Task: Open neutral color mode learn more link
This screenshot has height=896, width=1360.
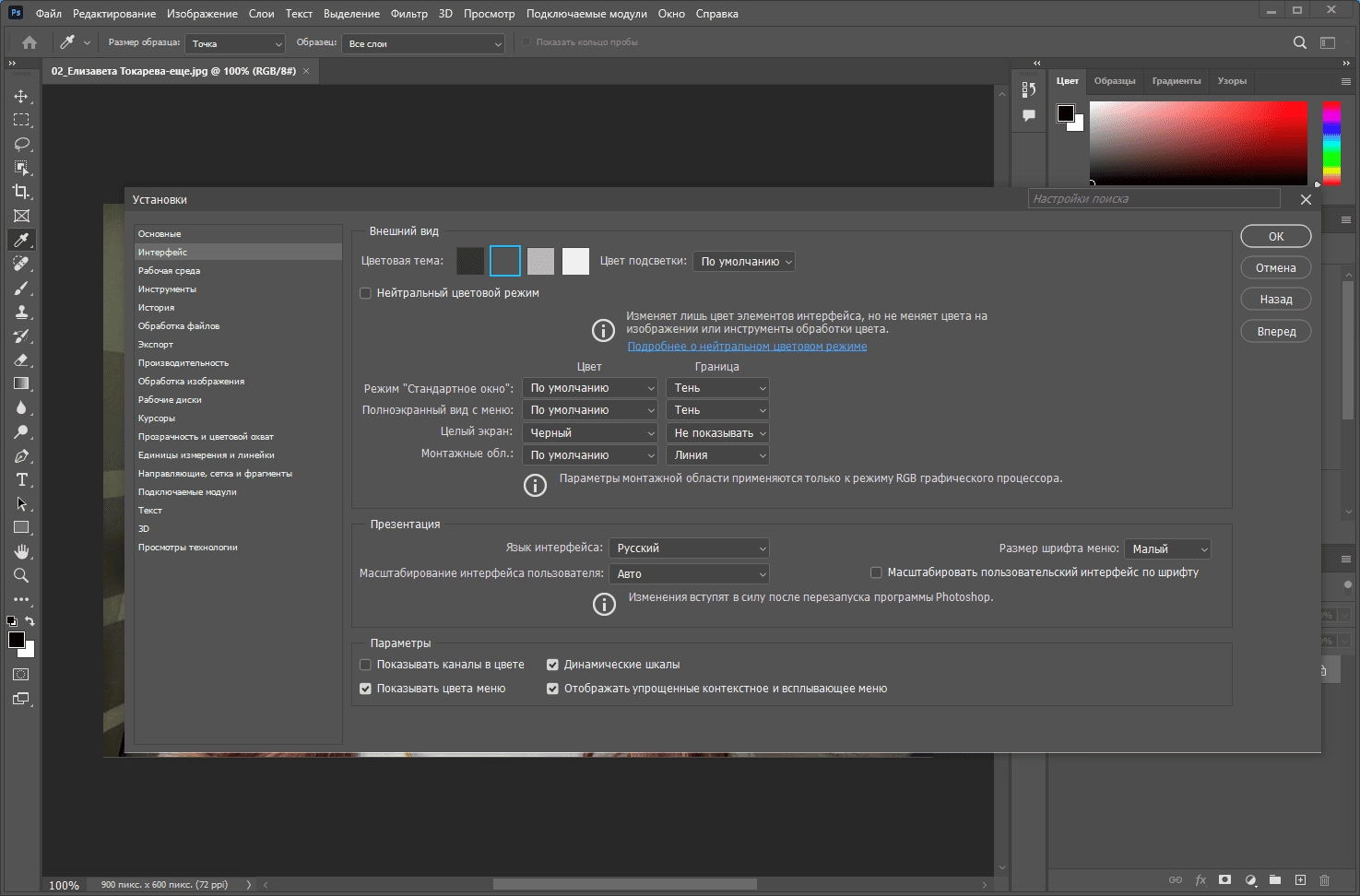Action: pos(747,347)
